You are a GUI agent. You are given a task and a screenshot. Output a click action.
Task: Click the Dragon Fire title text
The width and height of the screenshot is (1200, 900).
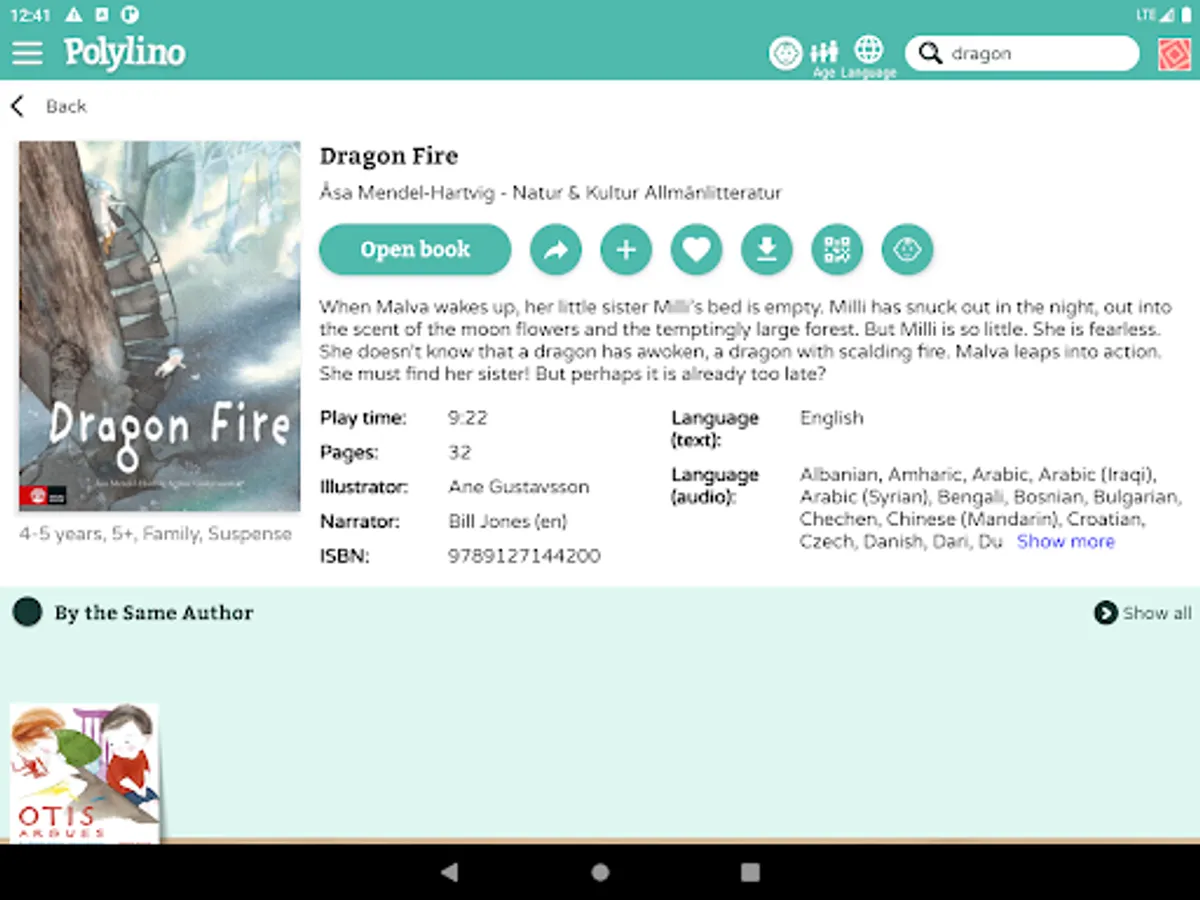point(389,156)
